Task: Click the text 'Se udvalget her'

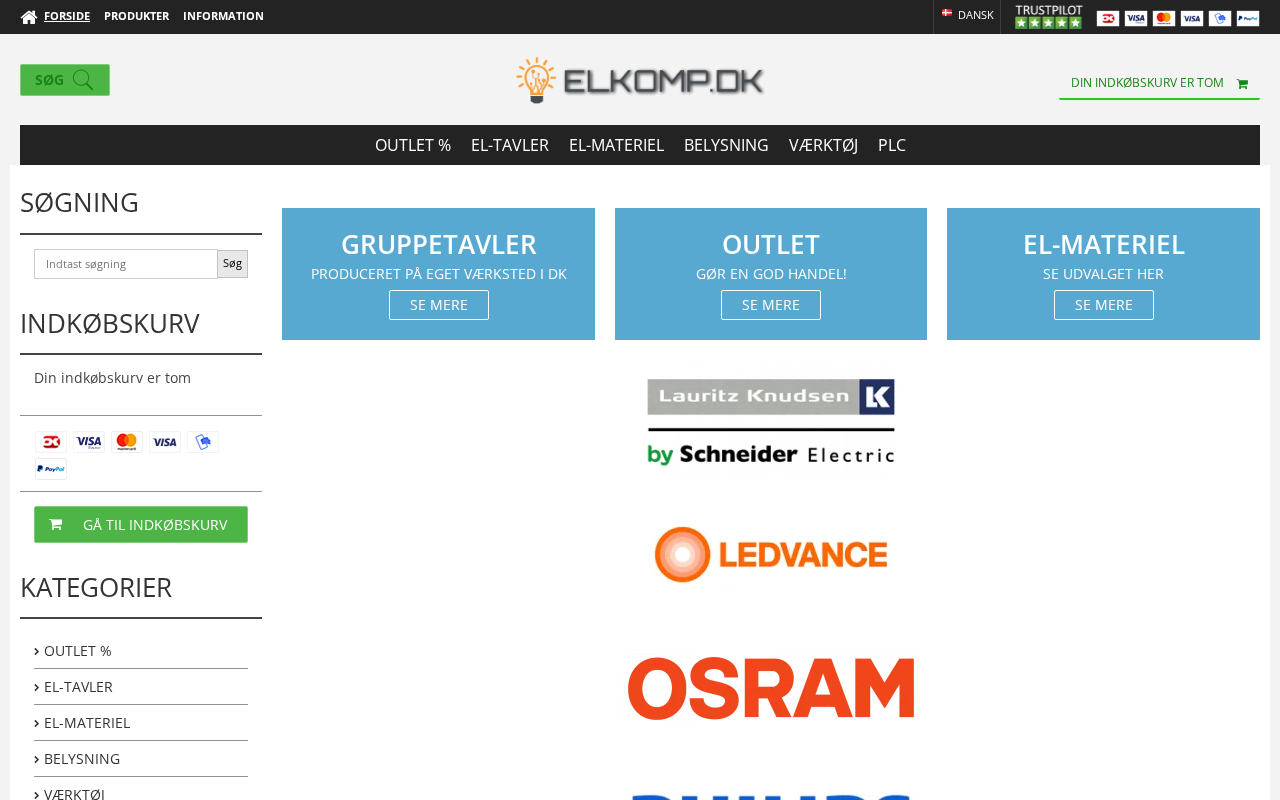Action: click(1104, 274)
